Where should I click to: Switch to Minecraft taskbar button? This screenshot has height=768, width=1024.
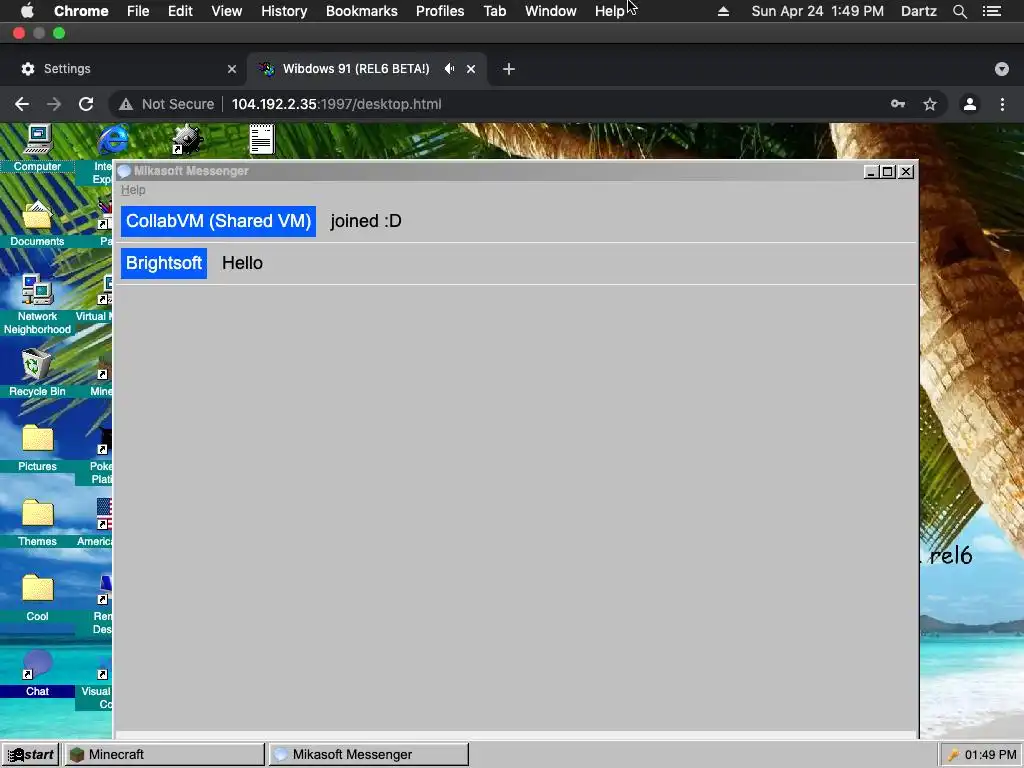164,754
